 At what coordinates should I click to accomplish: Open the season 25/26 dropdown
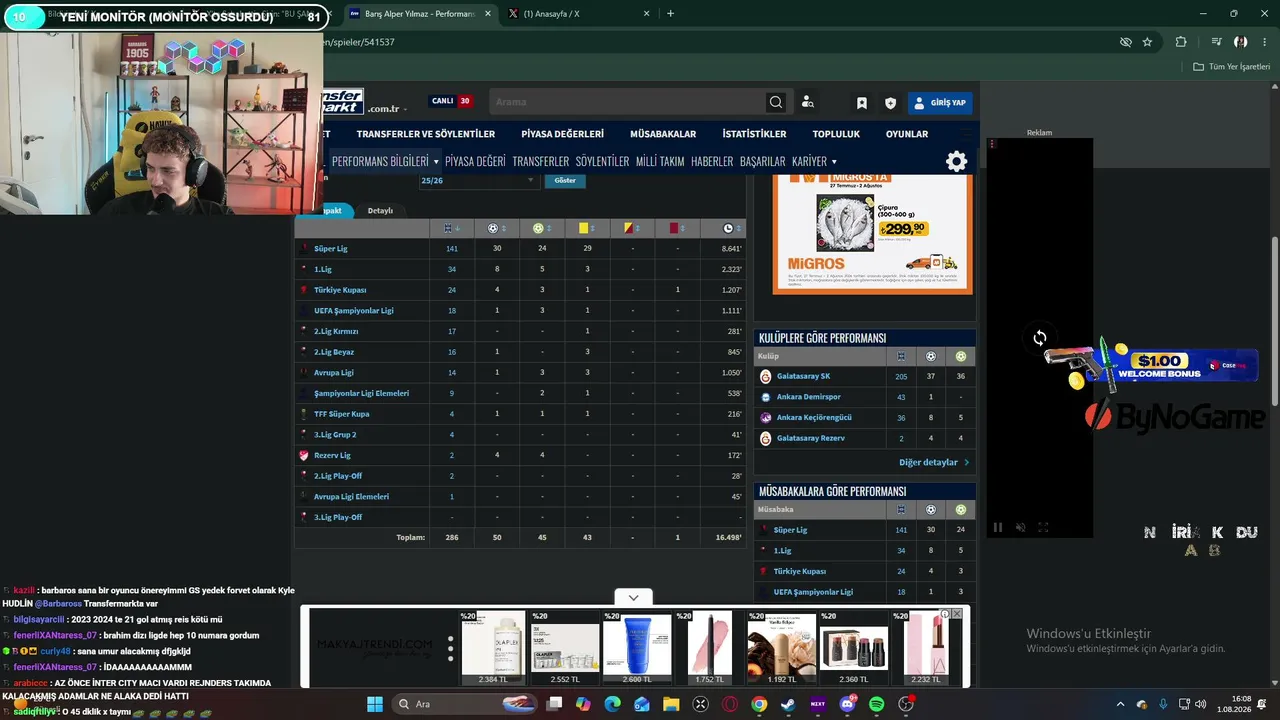478,180
